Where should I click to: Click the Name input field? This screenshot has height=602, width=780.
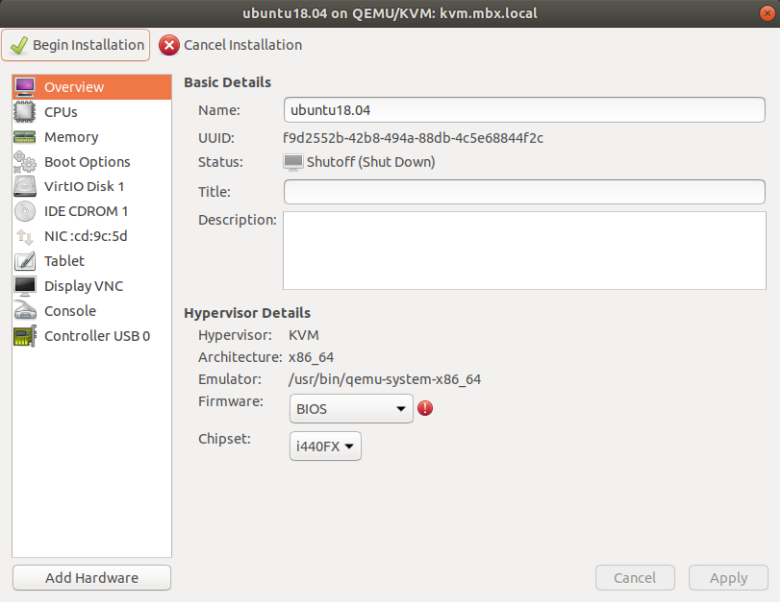(524, 110)
